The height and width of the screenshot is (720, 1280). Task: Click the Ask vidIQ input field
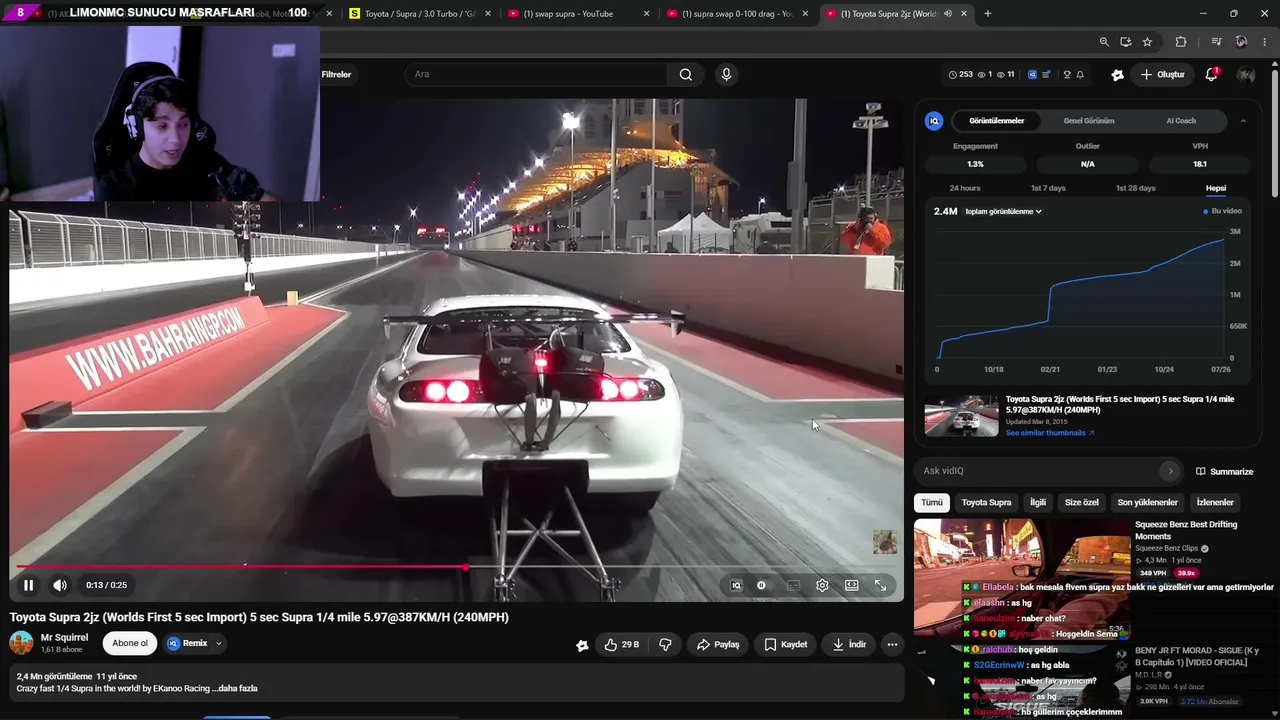coord(1037,471)
